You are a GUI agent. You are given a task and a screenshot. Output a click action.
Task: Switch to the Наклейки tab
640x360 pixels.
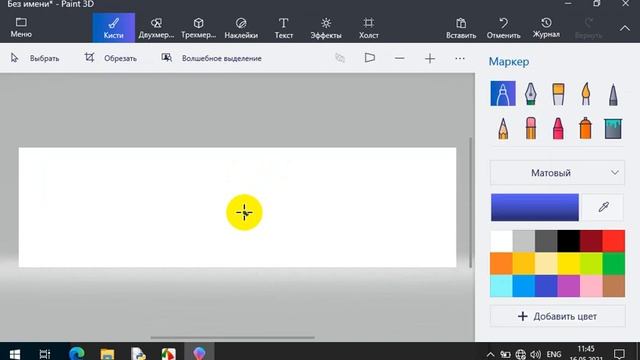[241, 28]
